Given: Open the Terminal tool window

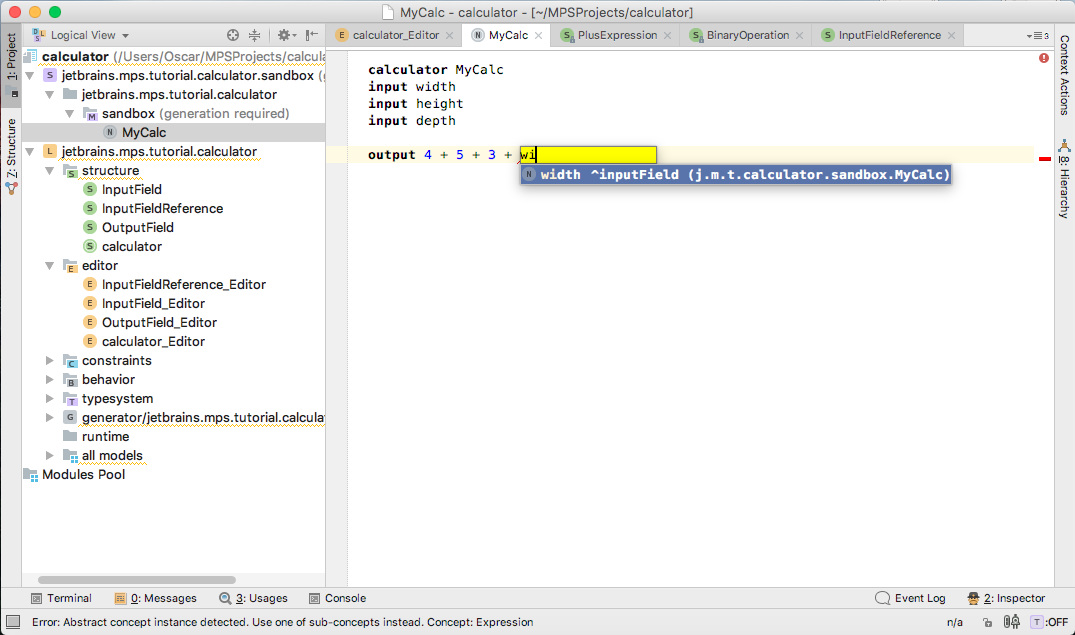Looking at the screenshot, I should (61, 598).
